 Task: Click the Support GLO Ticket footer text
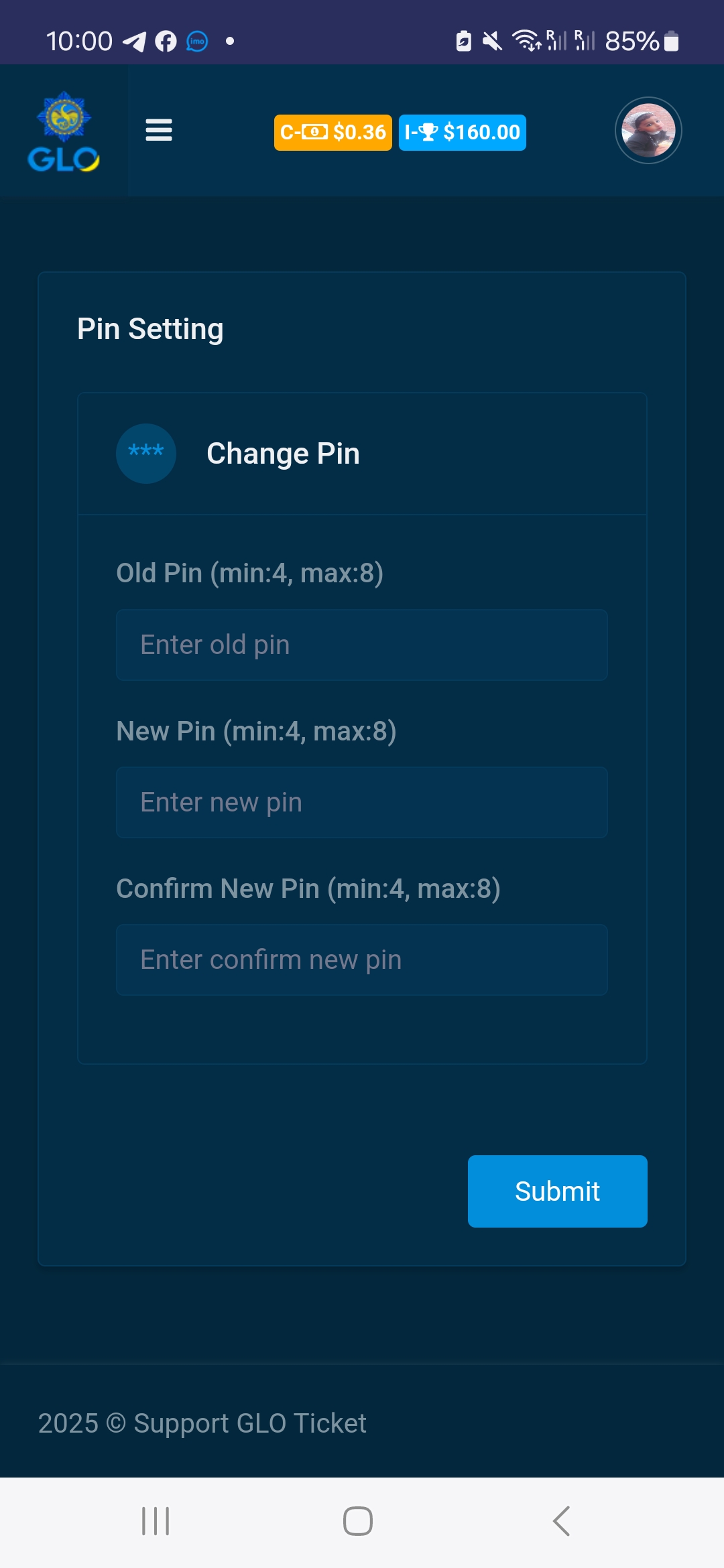click(x=202, y=1423)
